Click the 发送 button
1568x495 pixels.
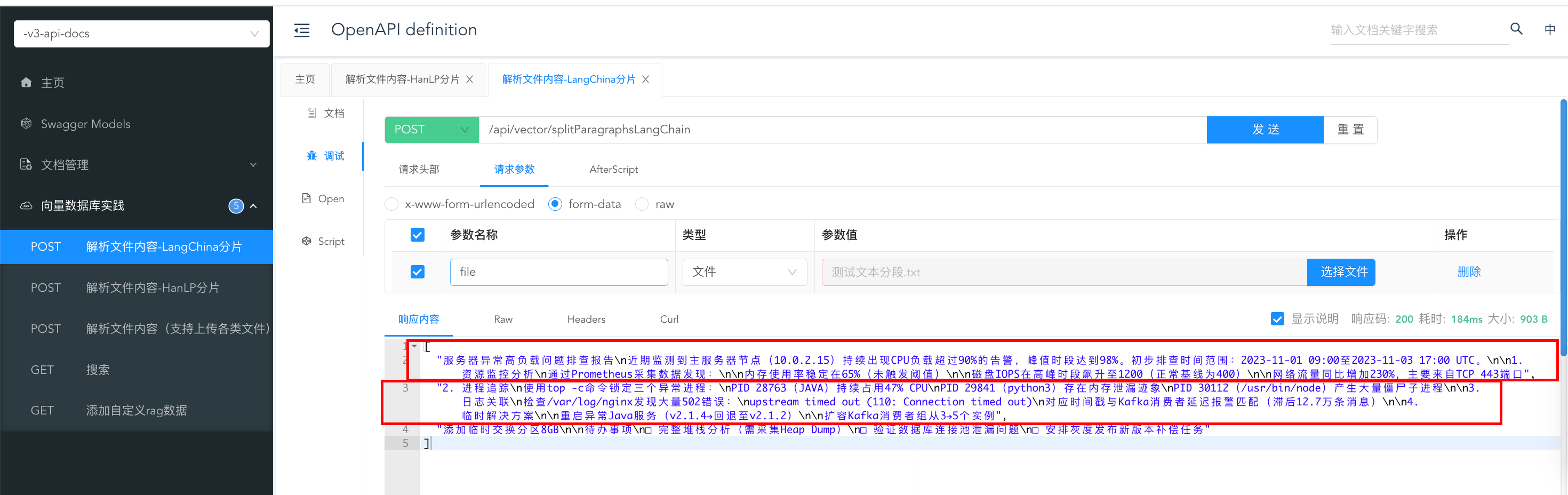point(1266,130)
